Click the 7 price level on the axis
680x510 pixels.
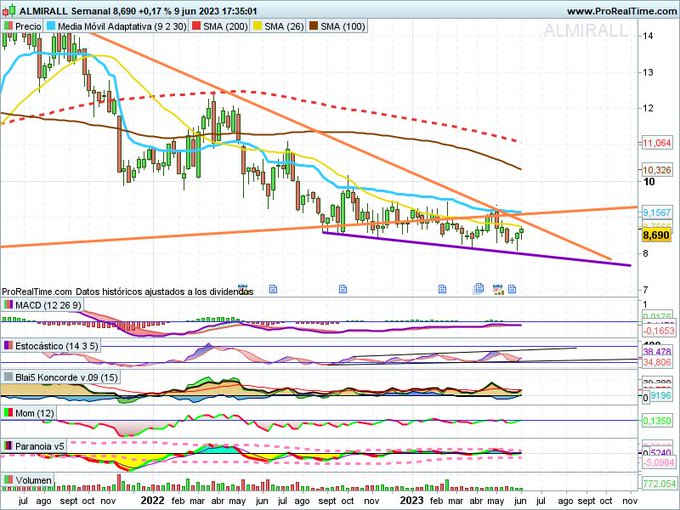click(x=646, y=290)
